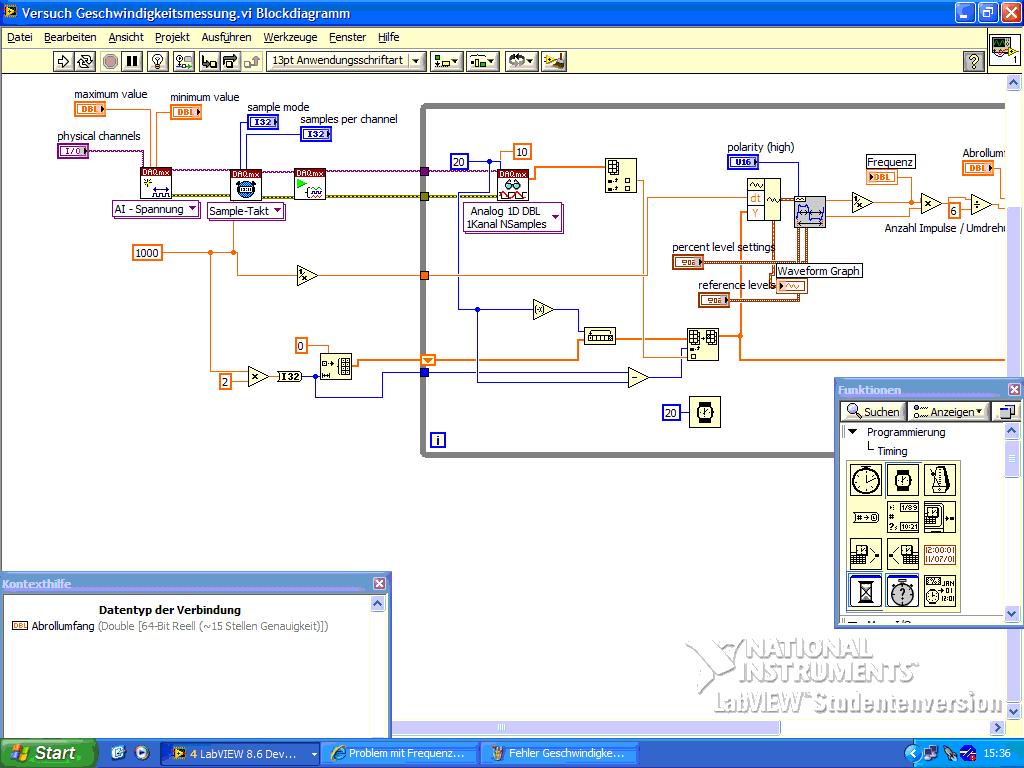Select the physical channels I/O terminal
This screenshot has width=1024, height=768.
[x=73, y=151]
